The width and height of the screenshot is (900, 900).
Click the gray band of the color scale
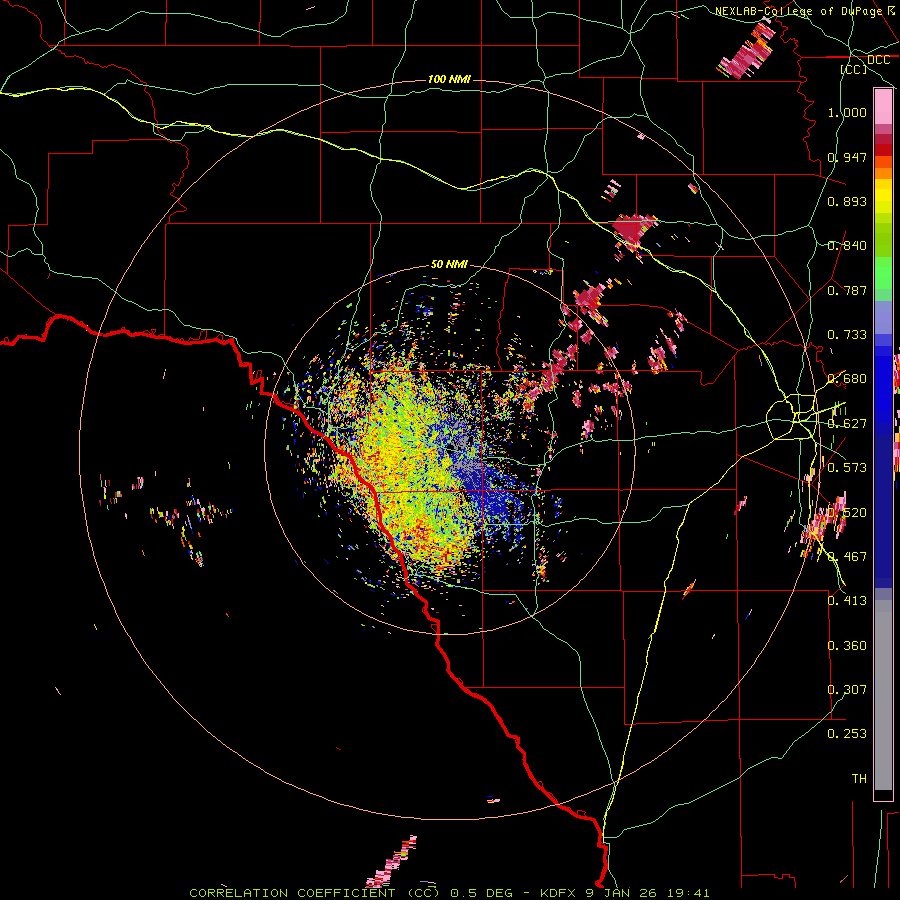point(883,695)
